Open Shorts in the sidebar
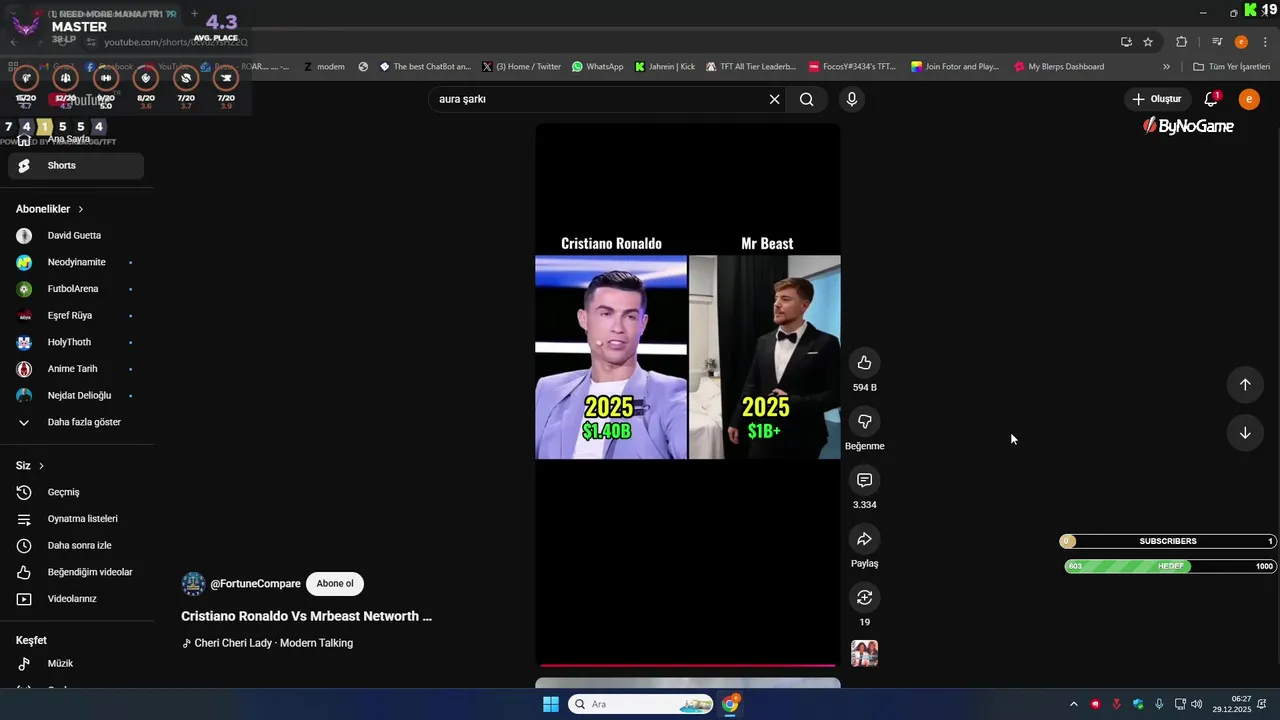Image resolution: width=1280 pixels, height=720 pixels. 76,166
